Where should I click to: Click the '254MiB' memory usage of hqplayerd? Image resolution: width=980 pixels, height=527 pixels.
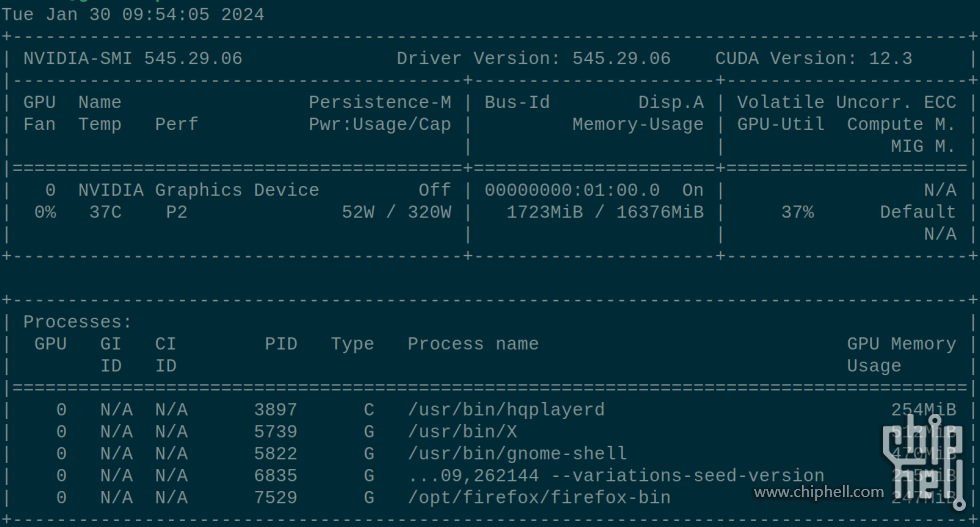923,410
